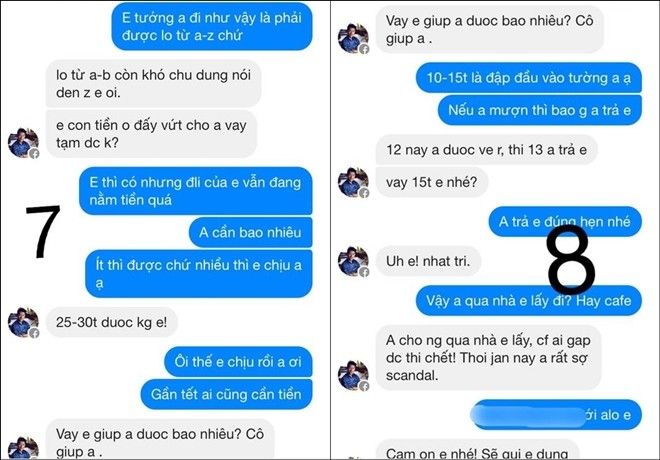Tap avatar beside "vay 15t e nhé?"
The image size is (660, 460).
[x=353, y=182]
